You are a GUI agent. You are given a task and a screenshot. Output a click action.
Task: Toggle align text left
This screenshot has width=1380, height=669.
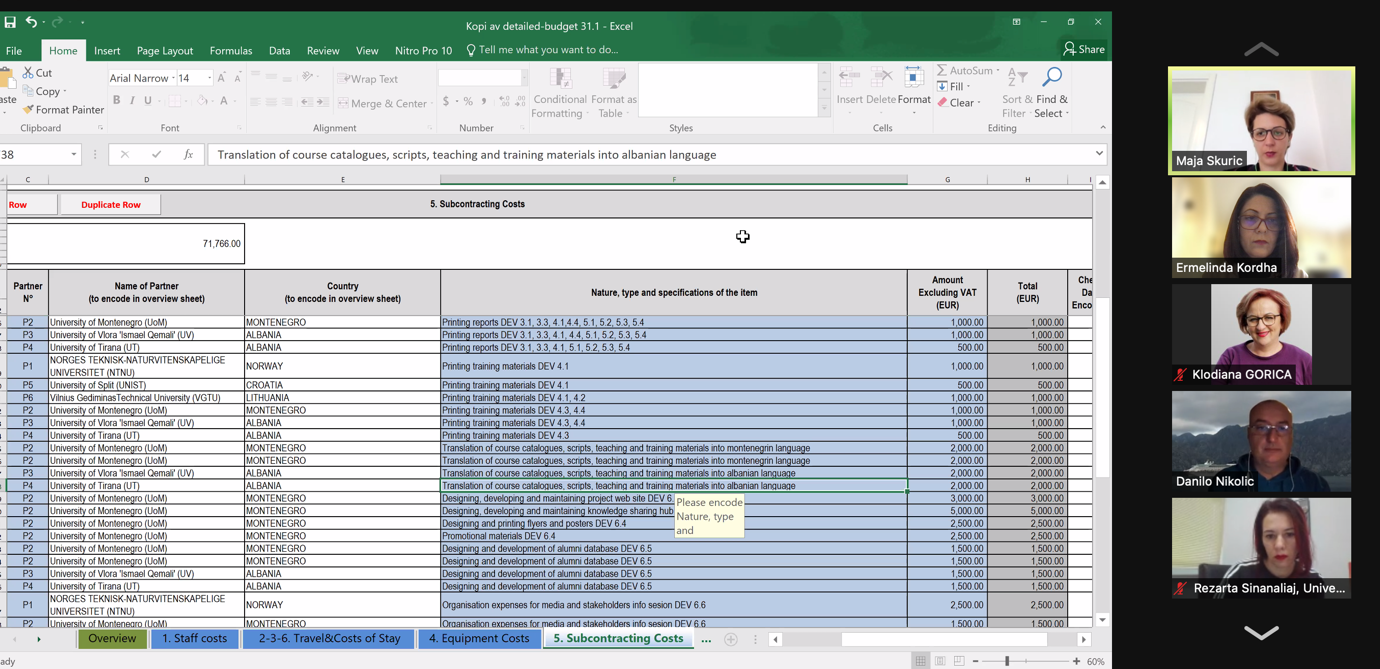click(x=256, y=102)
